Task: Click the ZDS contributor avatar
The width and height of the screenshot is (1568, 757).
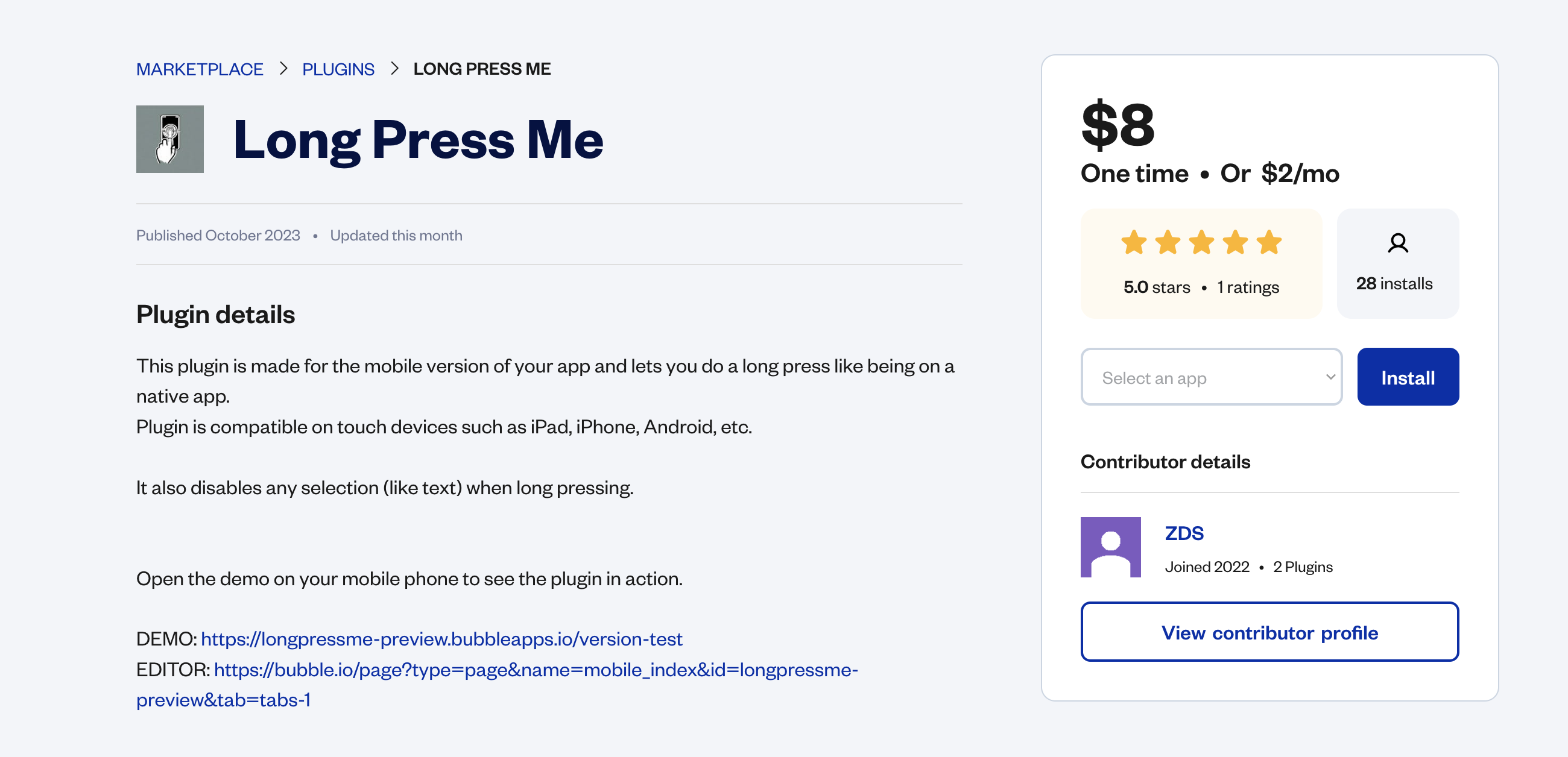Action: (x=1110, y=547)
